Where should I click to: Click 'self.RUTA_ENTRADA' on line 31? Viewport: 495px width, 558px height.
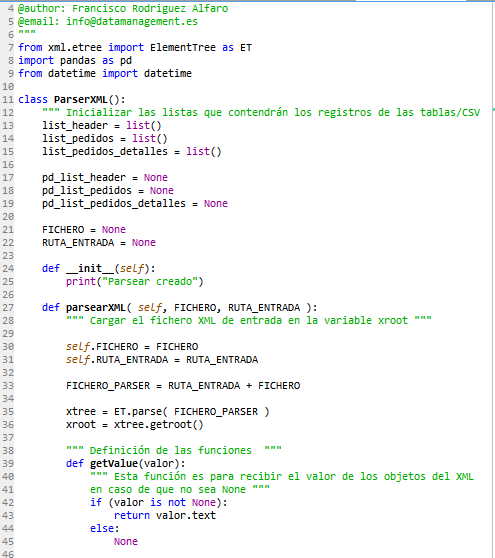(117, 360)
